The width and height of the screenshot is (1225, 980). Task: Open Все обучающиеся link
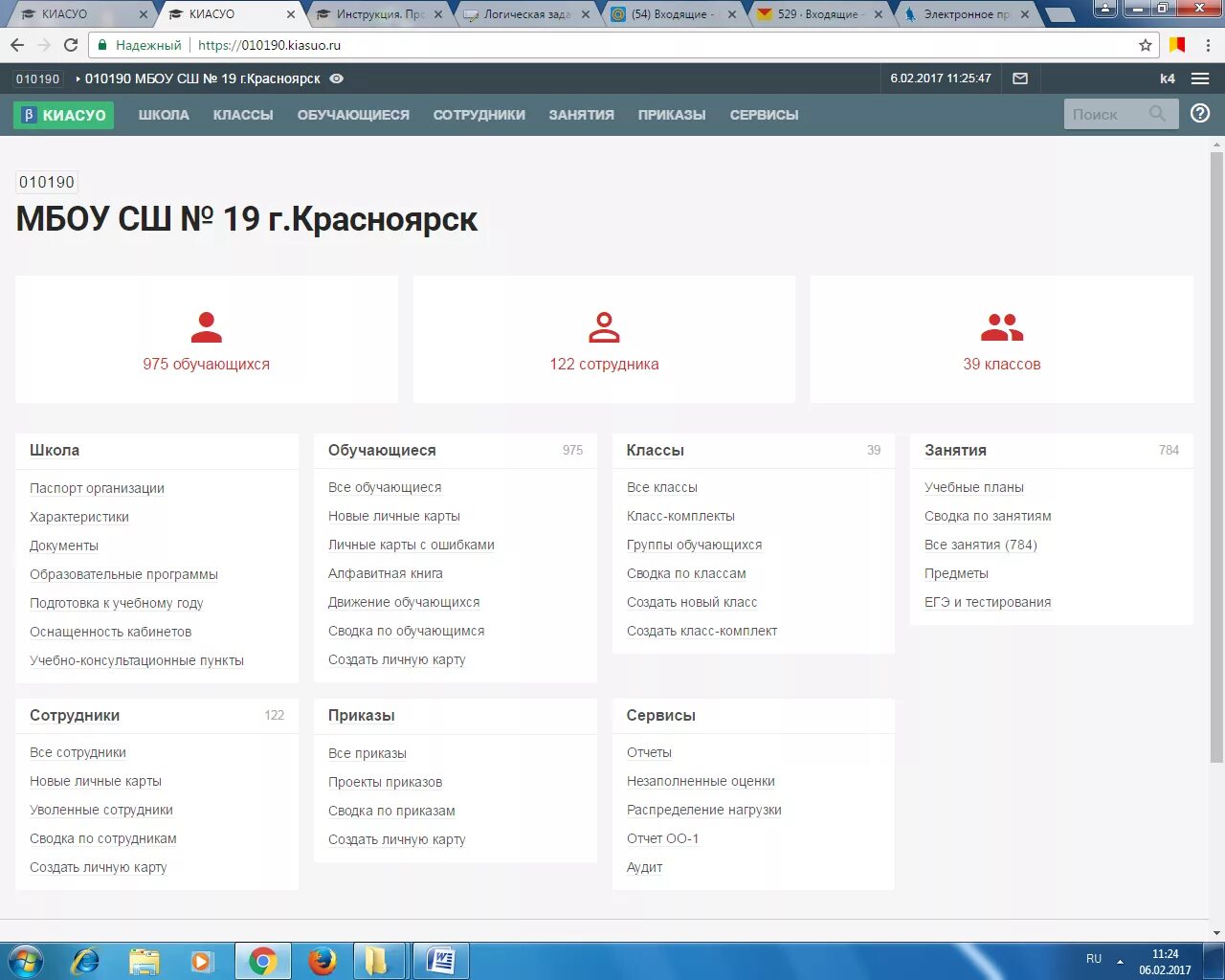(385, 487)
